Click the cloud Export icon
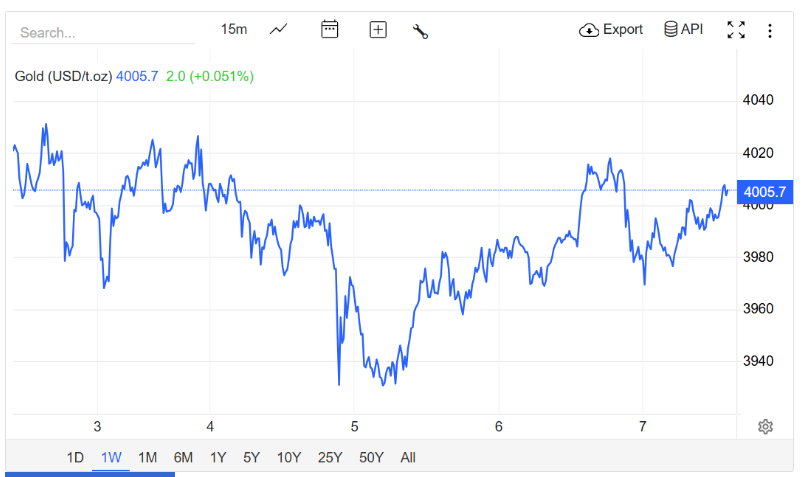The height and width of the screenshot is (477, 808). coord(589,30)
